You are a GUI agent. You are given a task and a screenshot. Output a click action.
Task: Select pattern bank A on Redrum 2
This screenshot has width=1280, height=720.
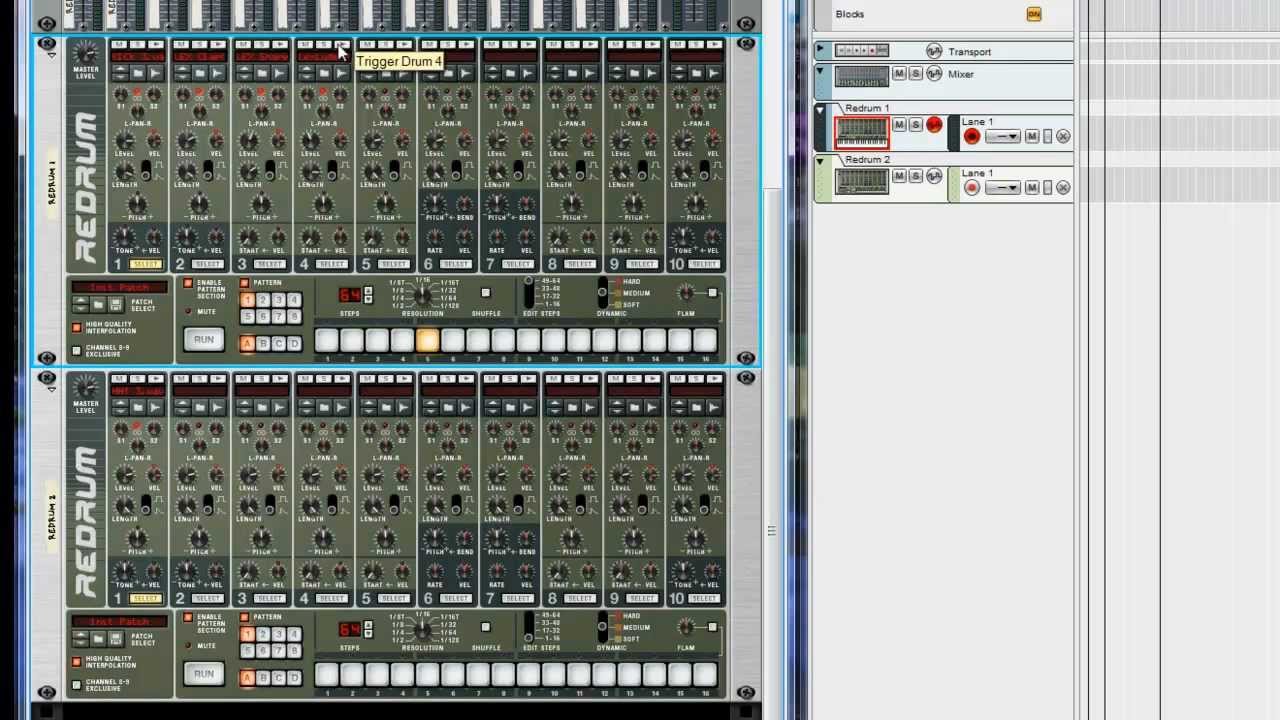click(x=247, y=678)
